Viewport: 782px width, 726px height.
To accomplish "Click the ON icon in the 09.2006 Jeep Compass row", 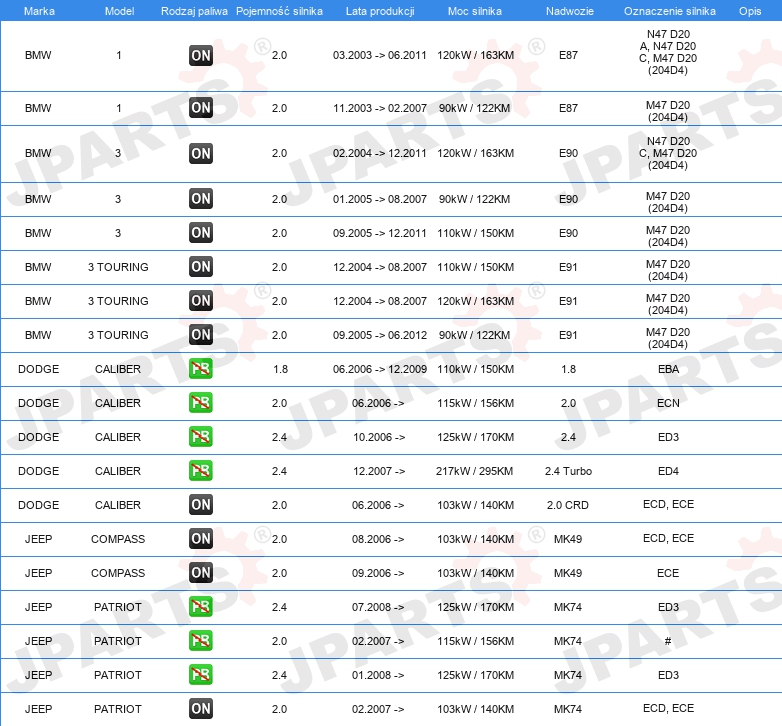I will coord(200,572).
